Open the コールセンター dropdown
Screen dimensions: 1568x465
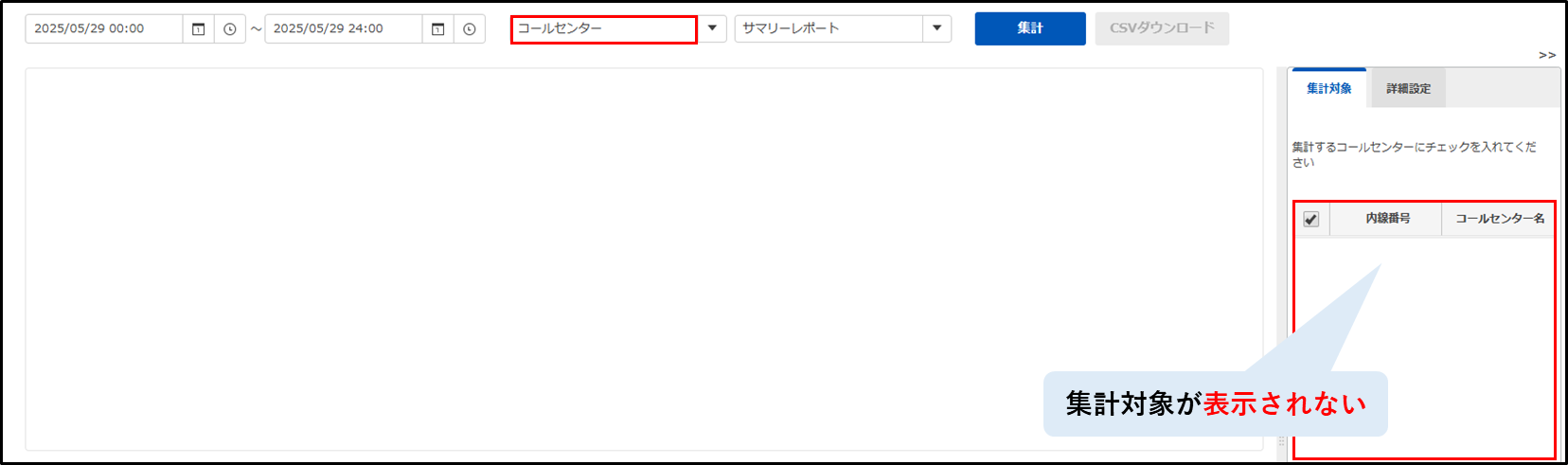[604, 29]
